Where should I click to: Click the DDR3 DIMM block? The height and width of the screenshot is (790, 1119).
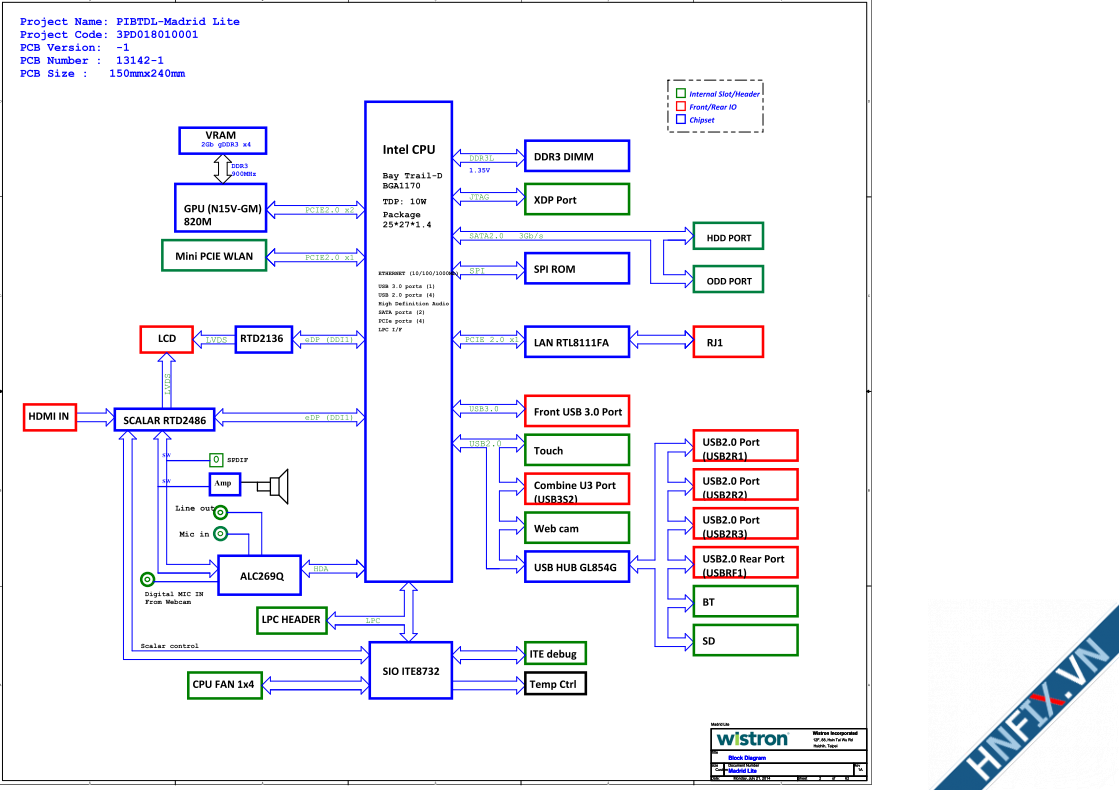(x=576, y=156)
